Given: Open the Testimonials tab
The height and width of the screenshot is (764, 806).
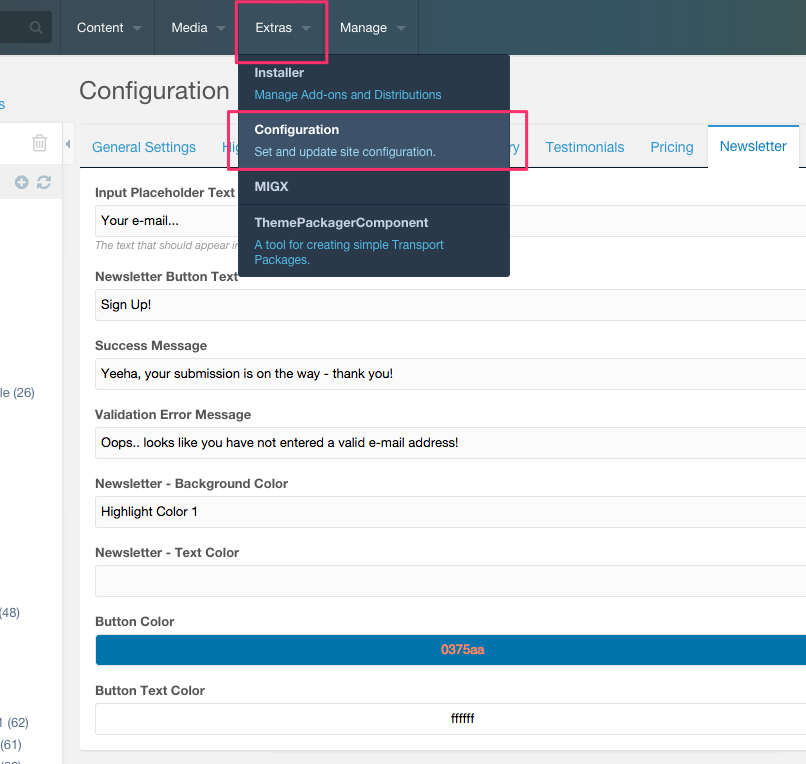Looking at the screenshot, I should (x=585, y=147).
